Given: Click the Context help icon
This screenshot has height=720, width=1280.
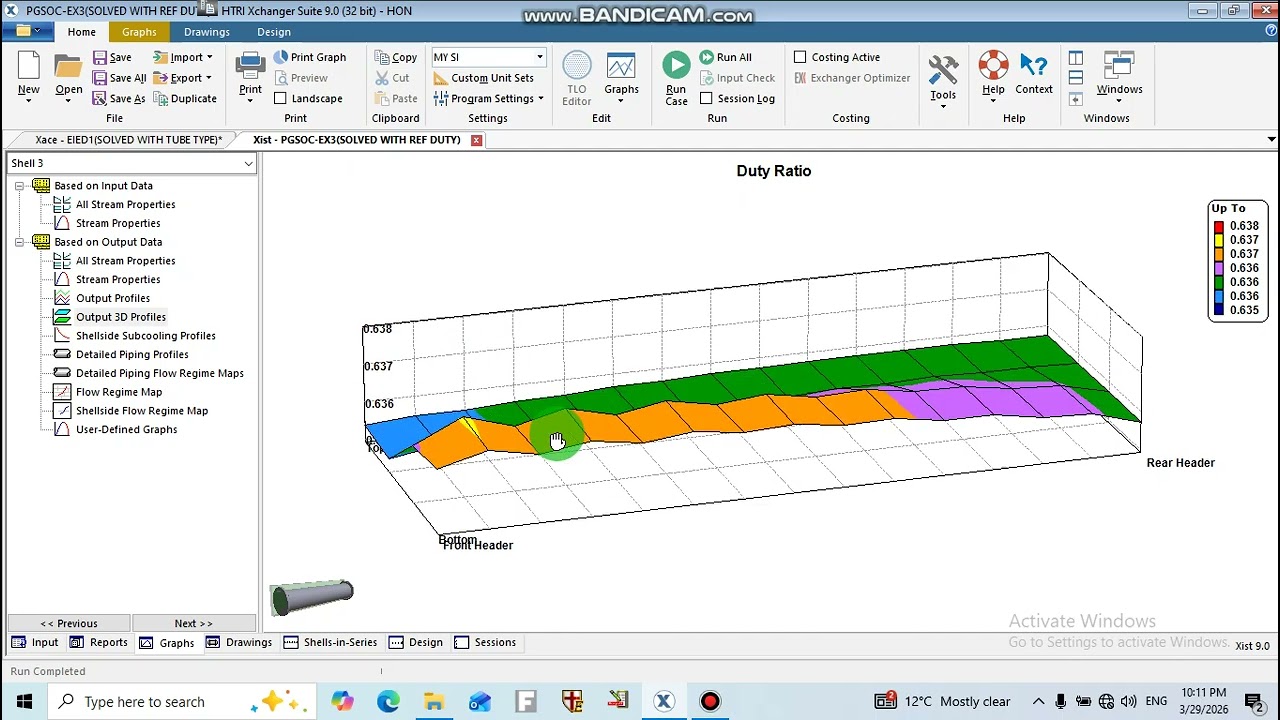Looking at the screenshot, I should pos(1034,66).
